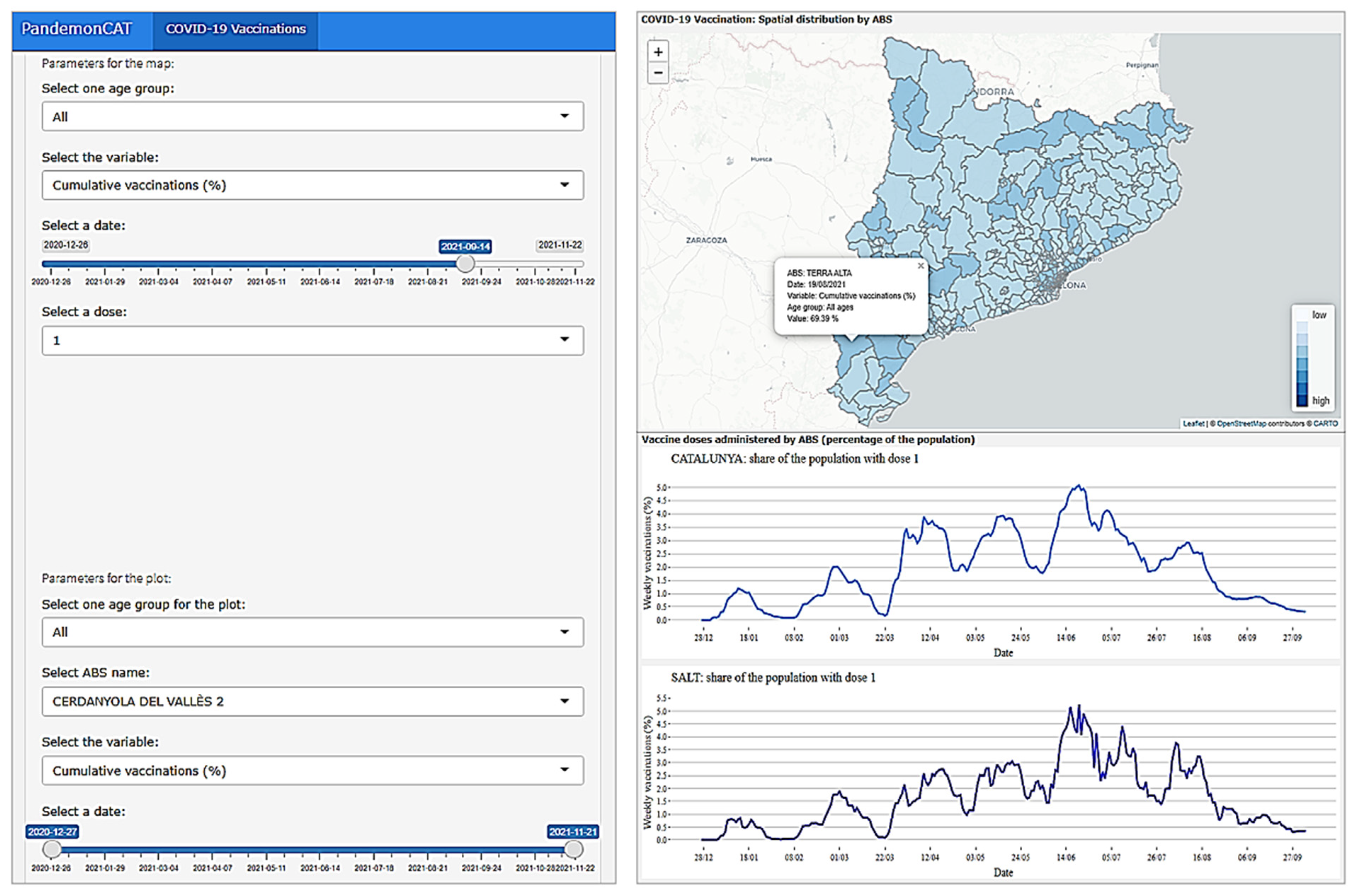The image size is (1355, 896).
Task: Click the PandemonCAT title
Action: point(76,29)
